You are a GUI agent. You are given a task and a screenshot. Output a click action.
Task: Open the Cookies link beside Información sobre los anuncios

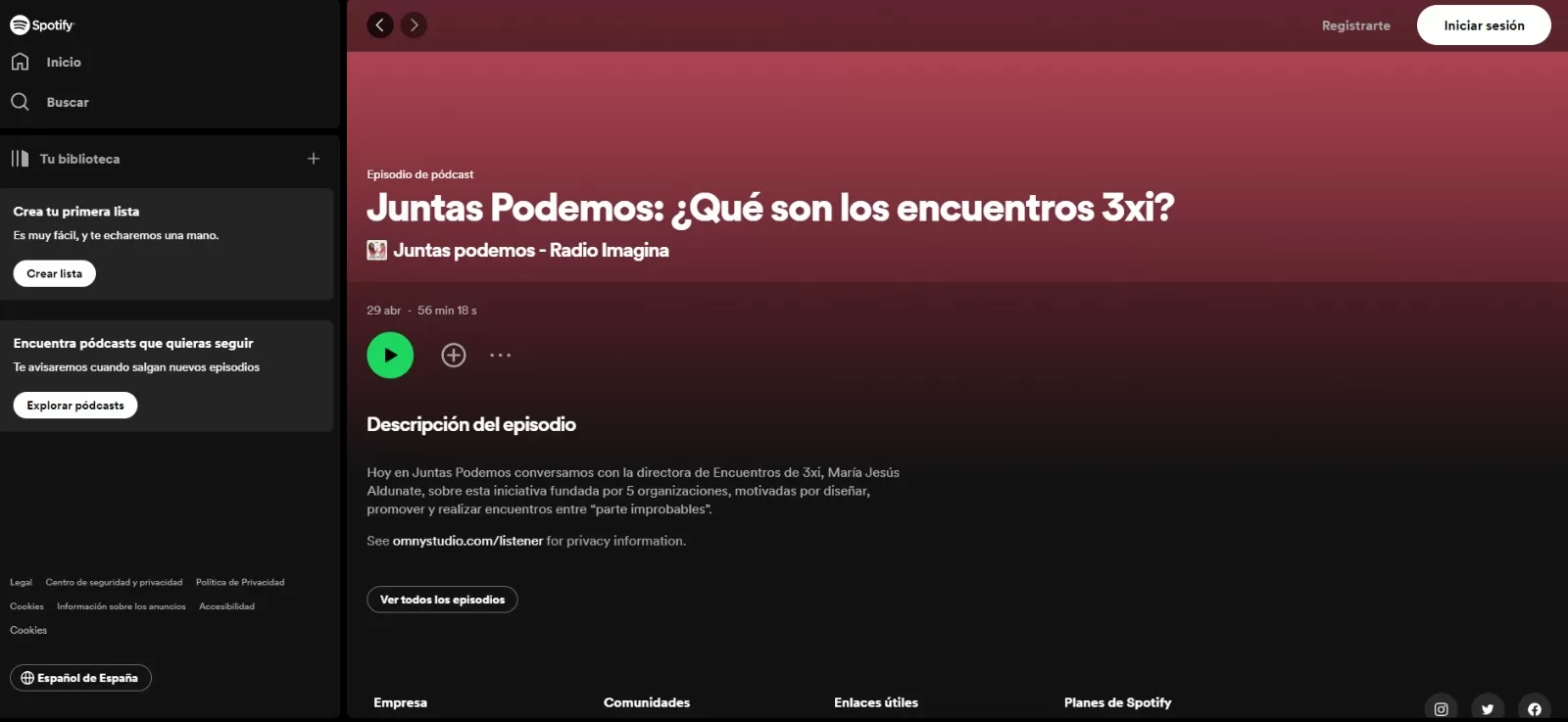26,606
